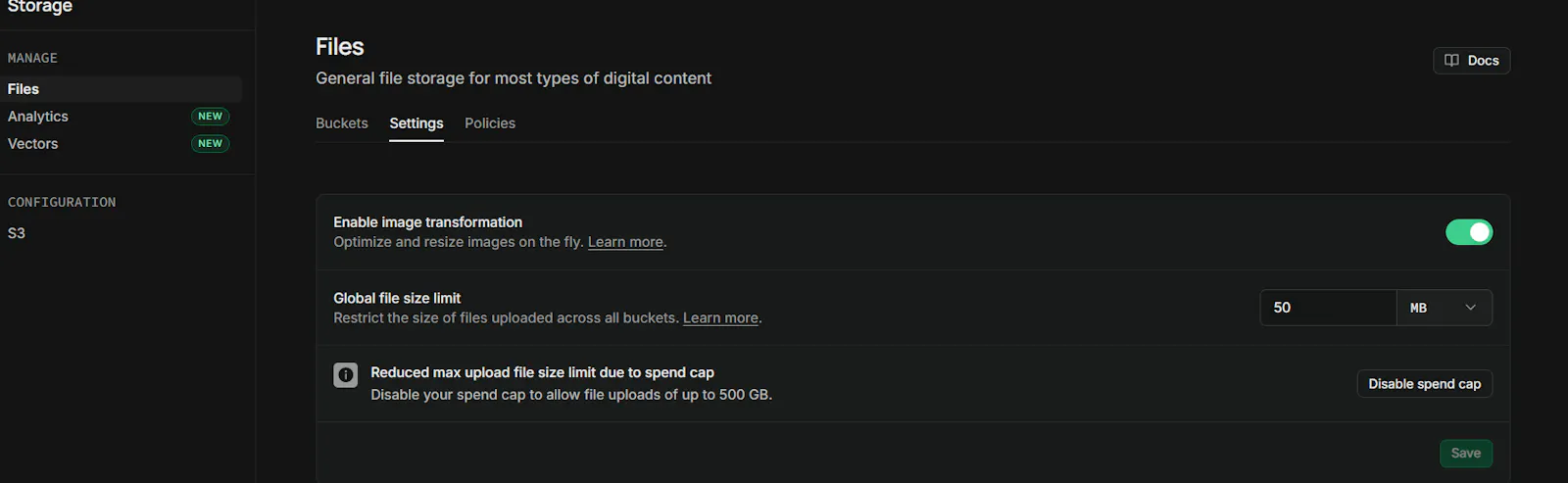Switch to the Policies tab
Screen dimensions: 1568x483
coord(490,123)
